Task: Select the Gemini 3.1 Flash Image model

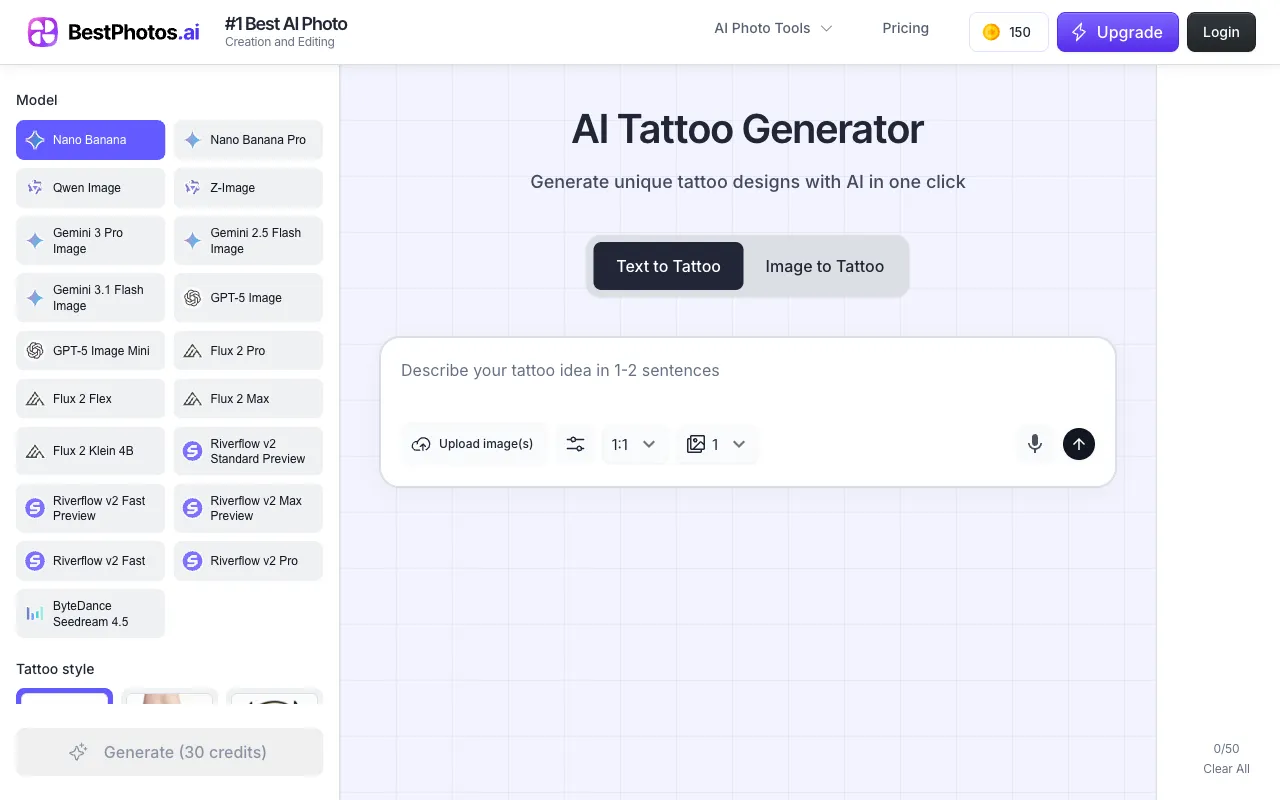Action: (x=90, y=298)
